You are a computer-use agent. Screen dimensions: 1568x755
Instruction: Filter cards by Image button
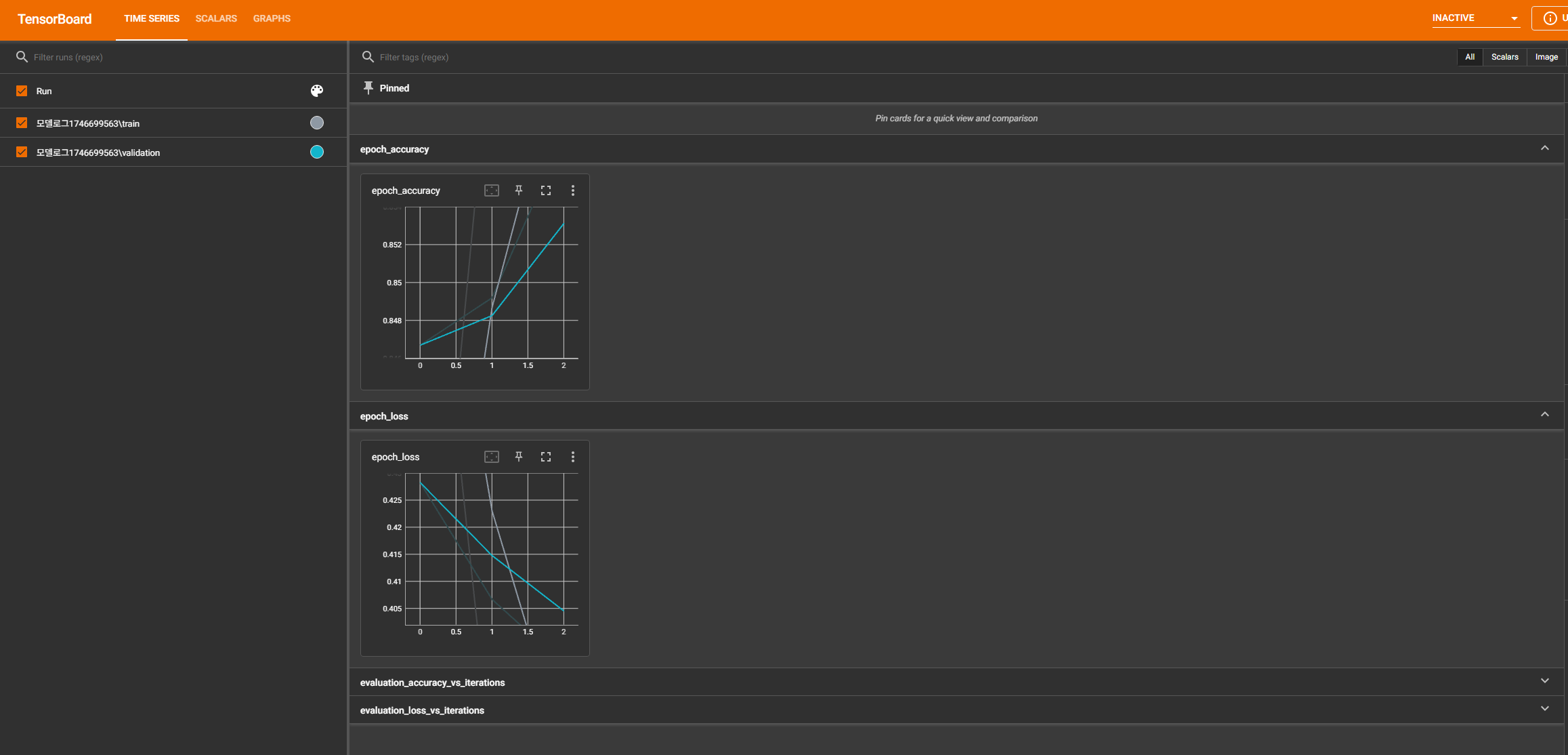pos(1546,57)
